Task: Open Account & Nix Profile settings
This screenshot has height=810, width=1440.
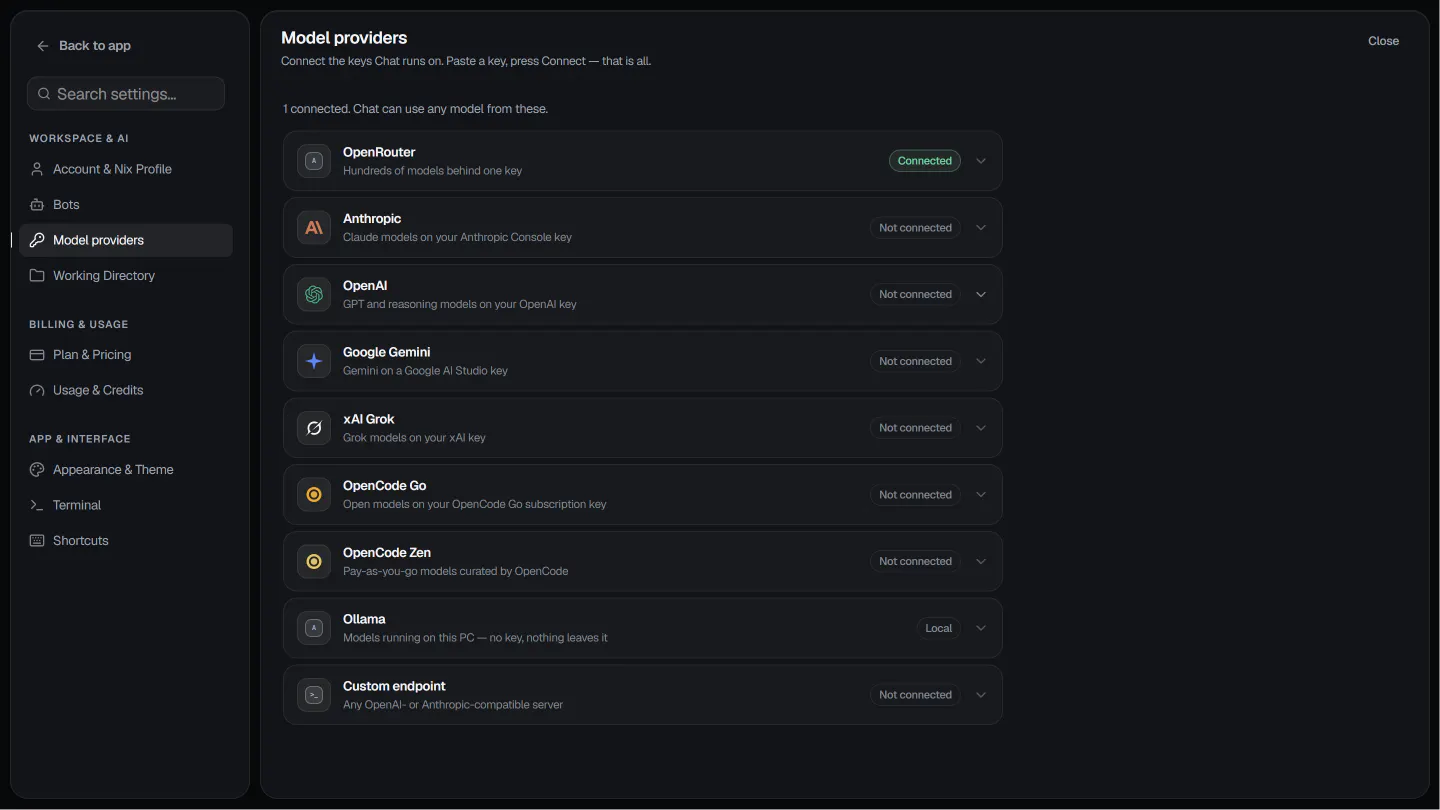Action: coord(126,169)
